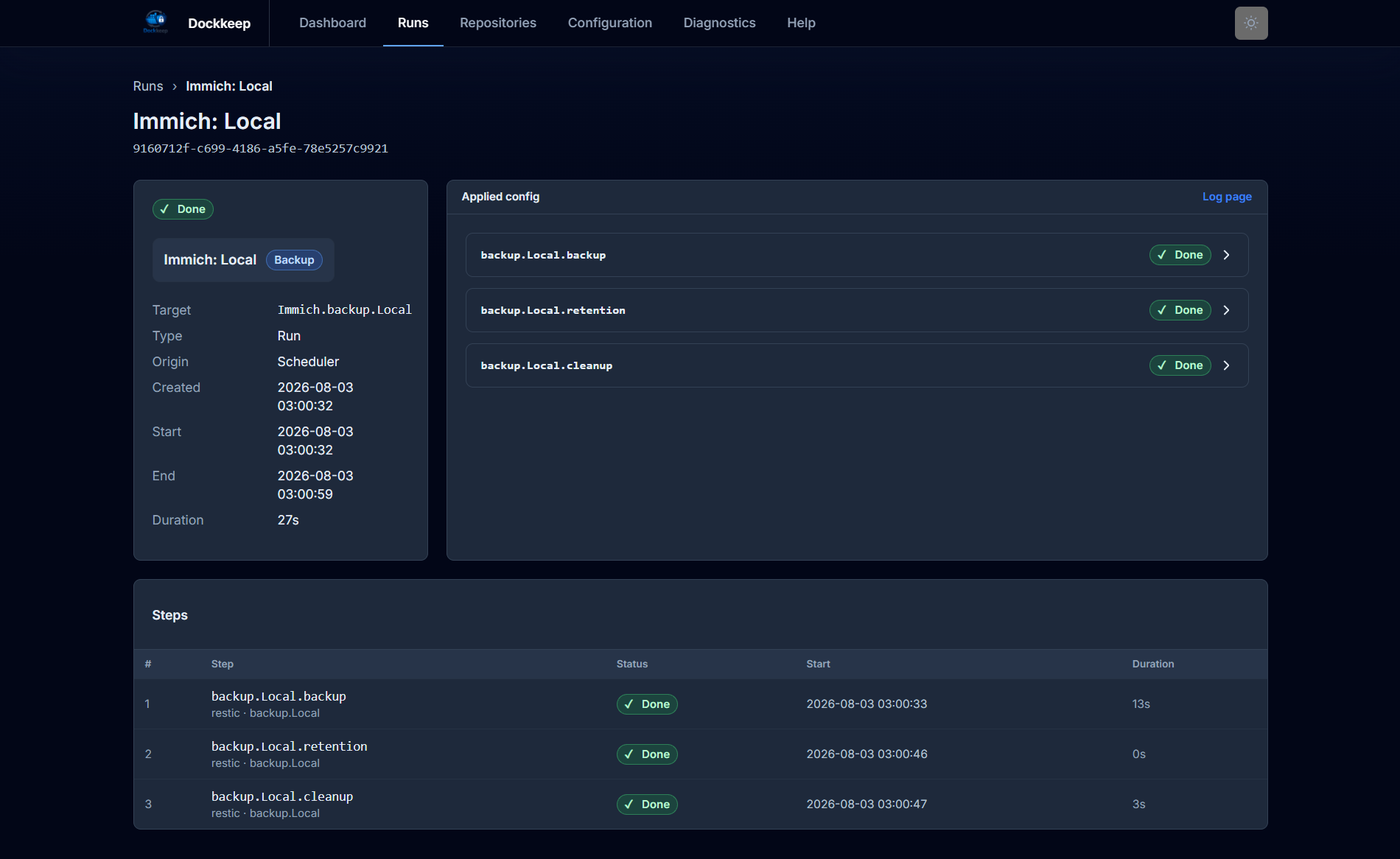
Task: Click the Steps section heading
Action: 170,615
